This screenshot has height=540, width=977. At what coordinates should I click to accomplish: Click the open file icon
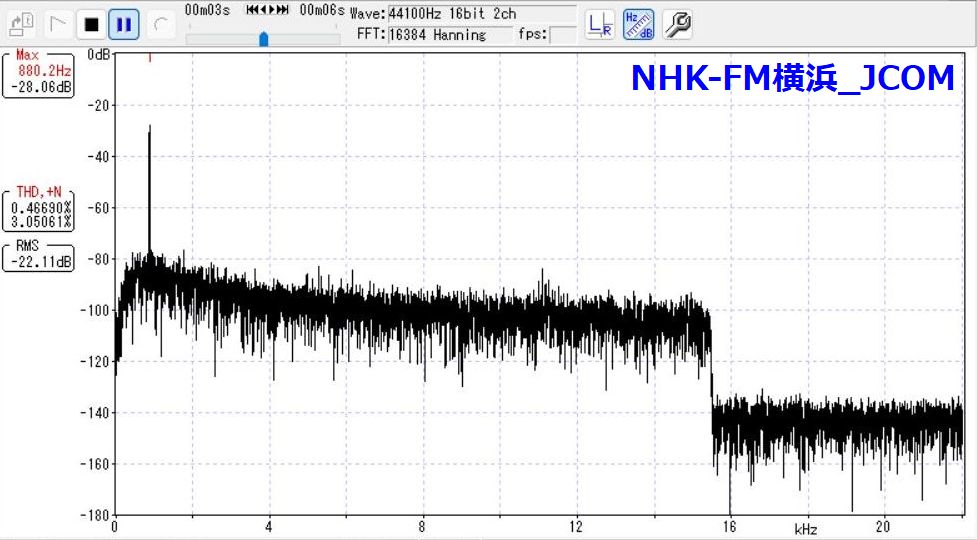[x=24, y=22]
